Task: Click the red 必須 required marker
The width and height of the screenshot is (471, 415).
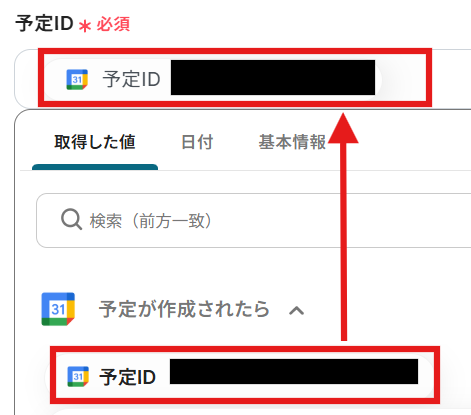Action: pos(113,24)
